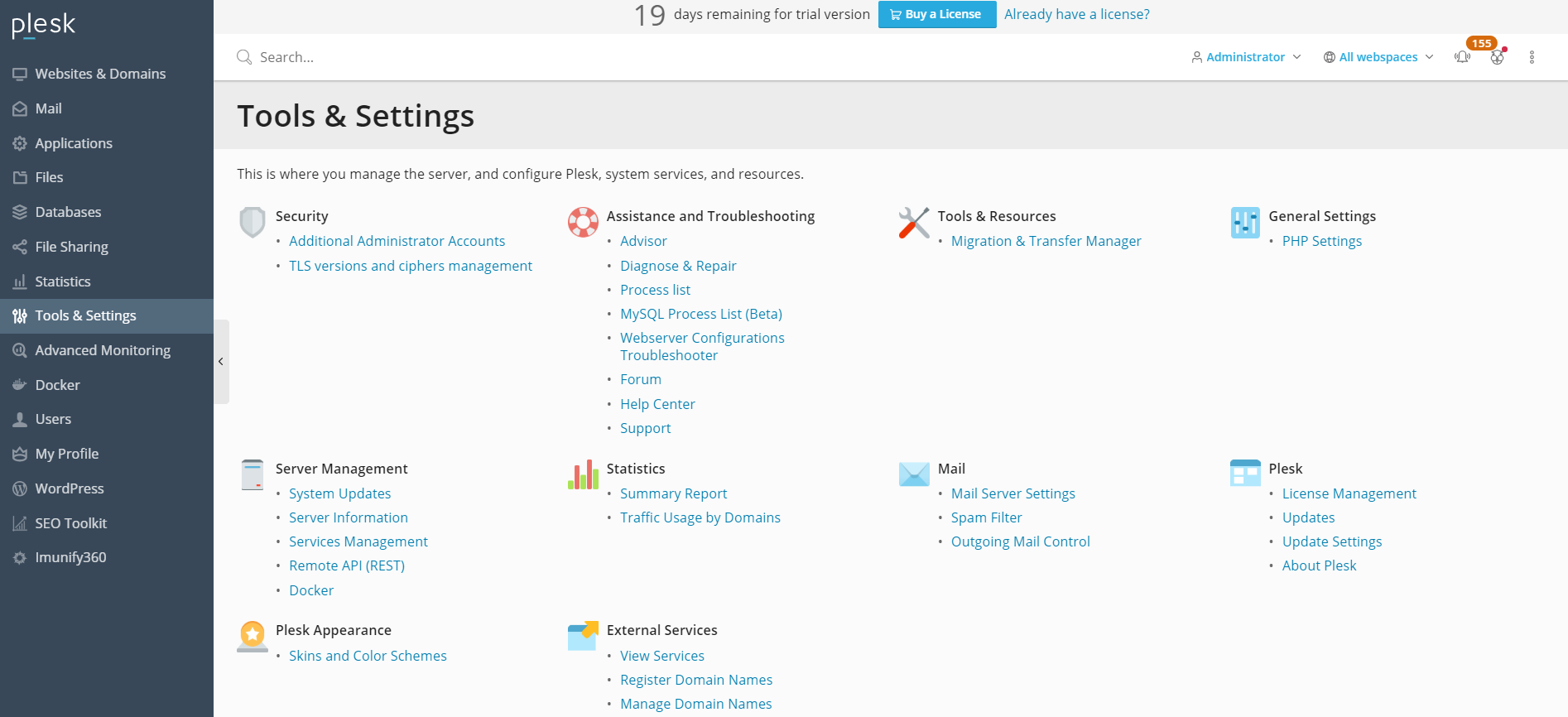
Task: Open View Services link
Action: pos(662,656)
